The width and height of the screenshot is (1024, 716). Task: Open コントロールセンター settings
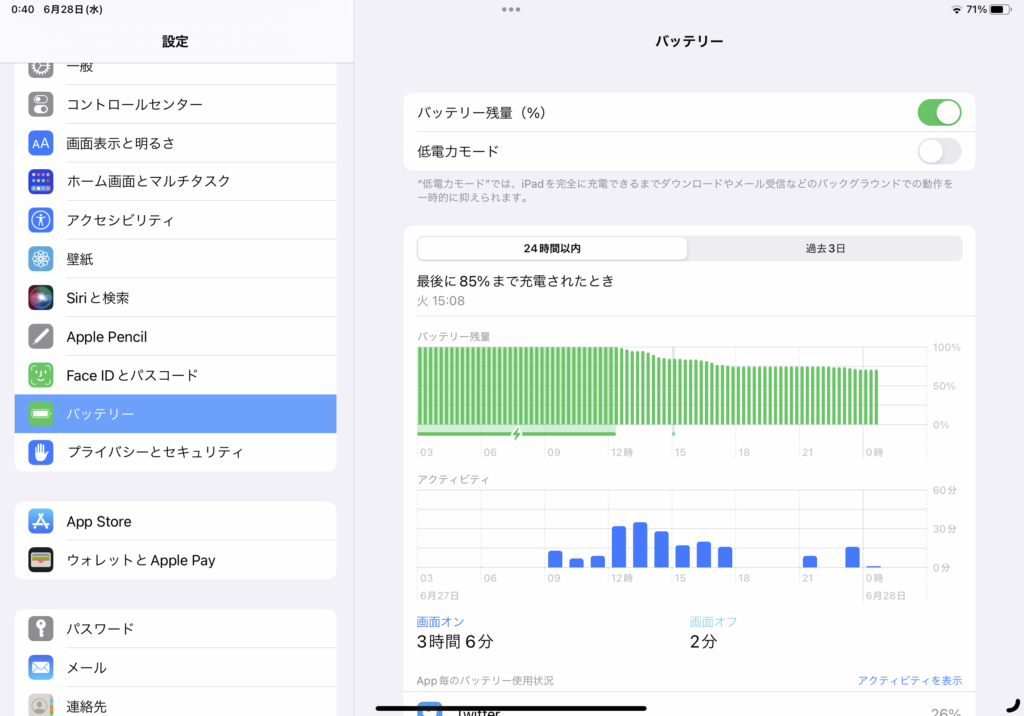(175, 105)
